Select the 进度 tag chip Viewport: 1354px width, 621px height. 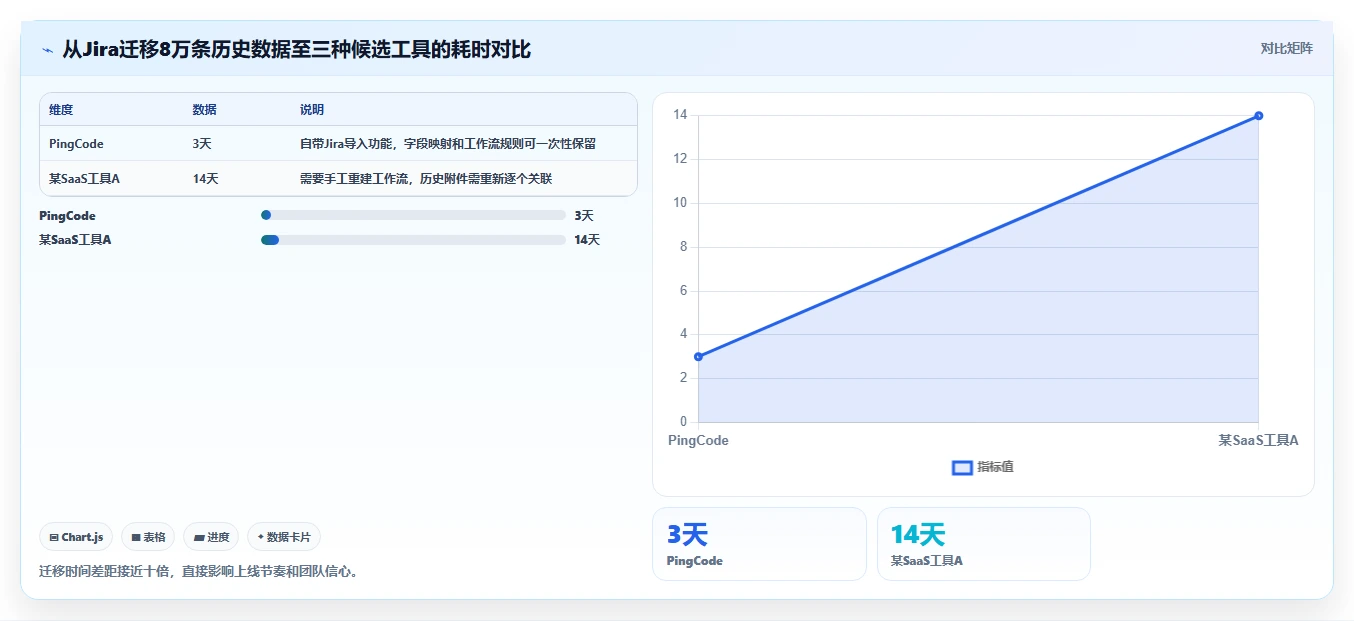click(211, 537)
